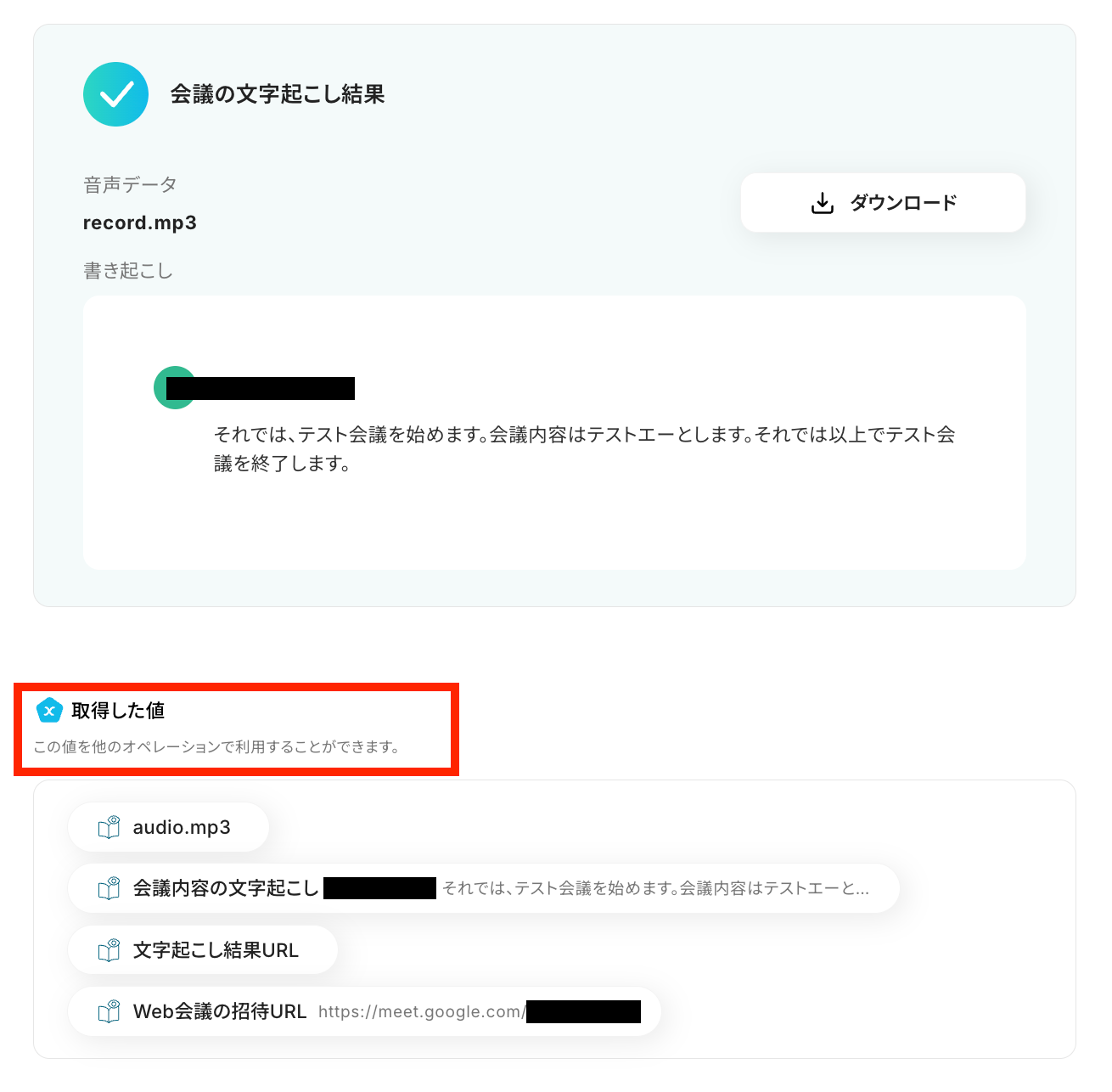Click the 会議の文字起こし結果 heading
This screenshot has height=1092, width=1112.
(x=278, y=94)
